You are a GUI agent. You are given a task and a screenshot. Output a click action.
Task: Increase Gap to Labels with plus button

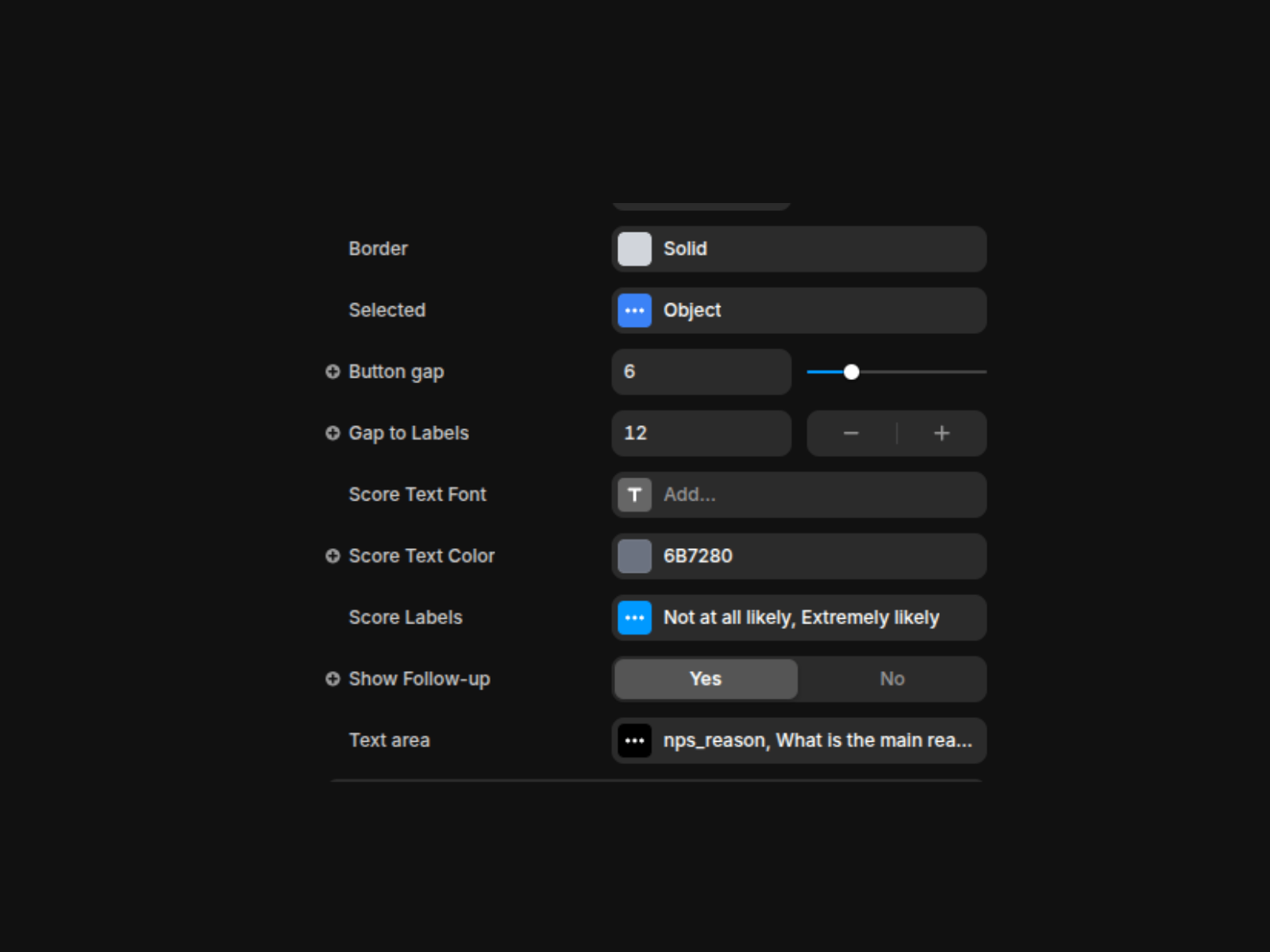[941, 433]
